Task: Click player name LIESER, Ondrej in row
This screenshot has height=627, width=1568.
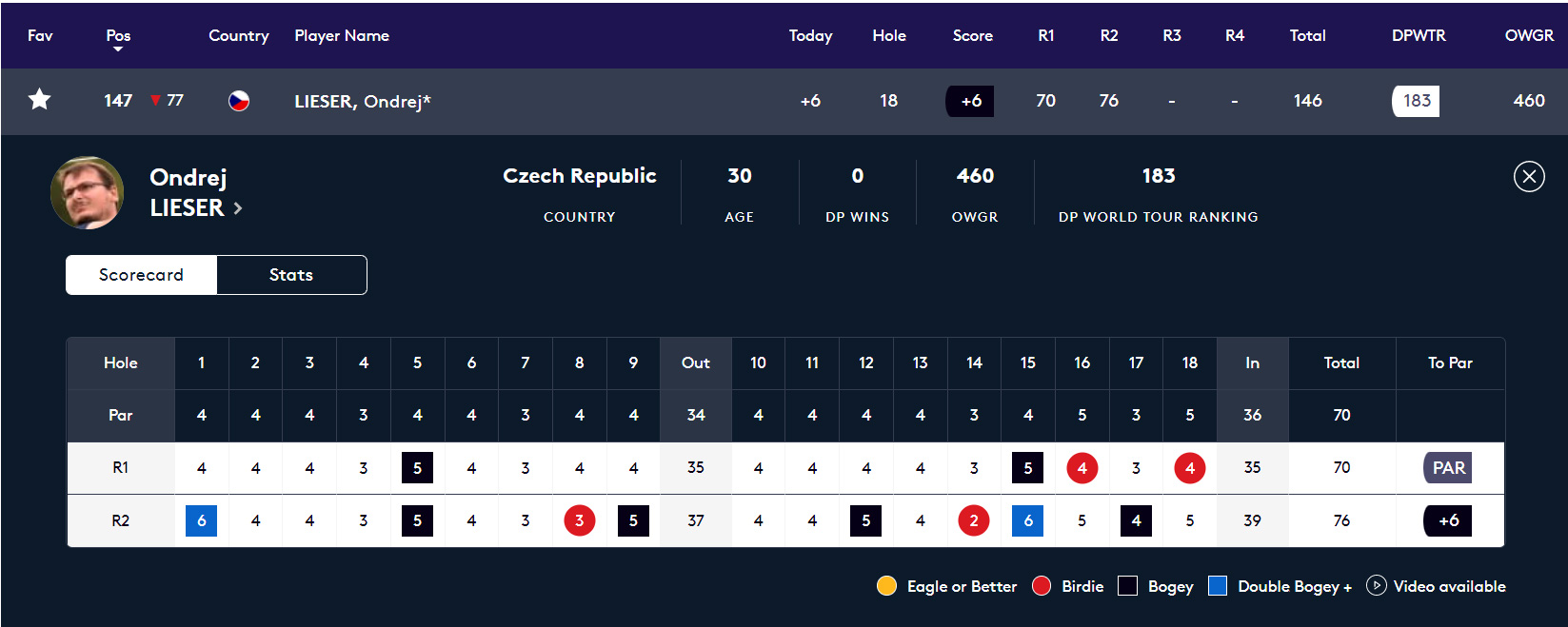Action: [362, 101]
